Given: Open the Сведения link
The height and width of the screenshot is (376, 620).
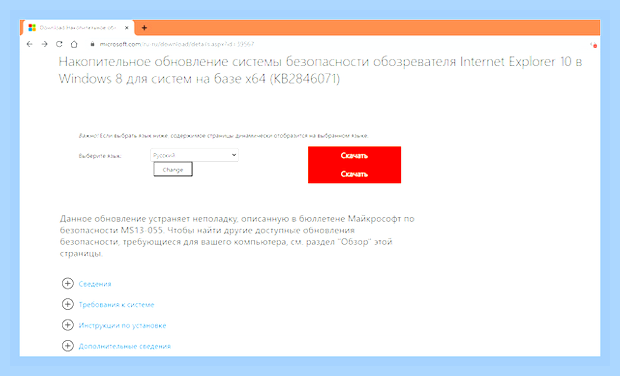Looking at the screenshot, I should tap(95, 284).
